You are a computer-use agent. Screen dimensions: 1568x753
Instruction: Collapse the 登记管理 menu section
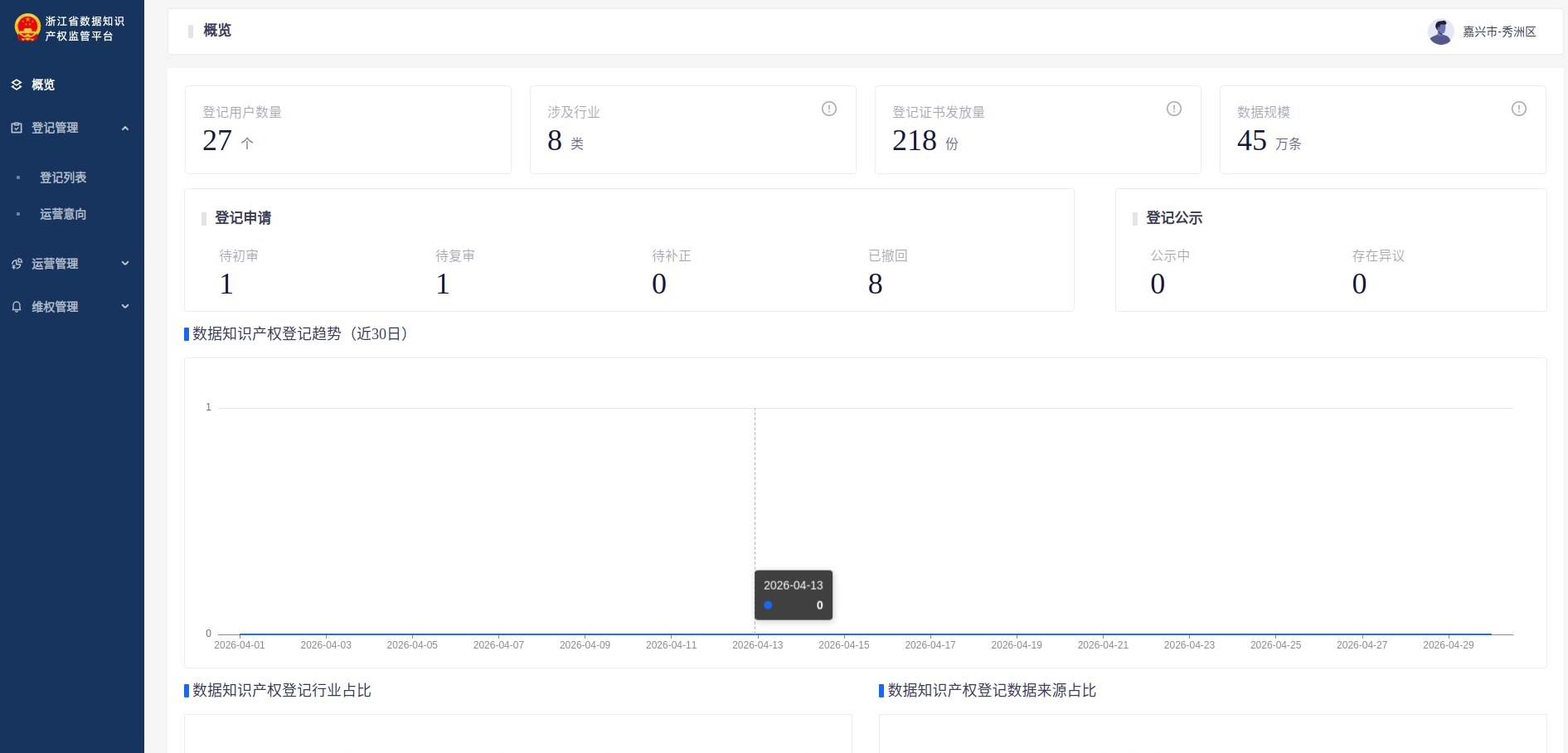(125, 128)
